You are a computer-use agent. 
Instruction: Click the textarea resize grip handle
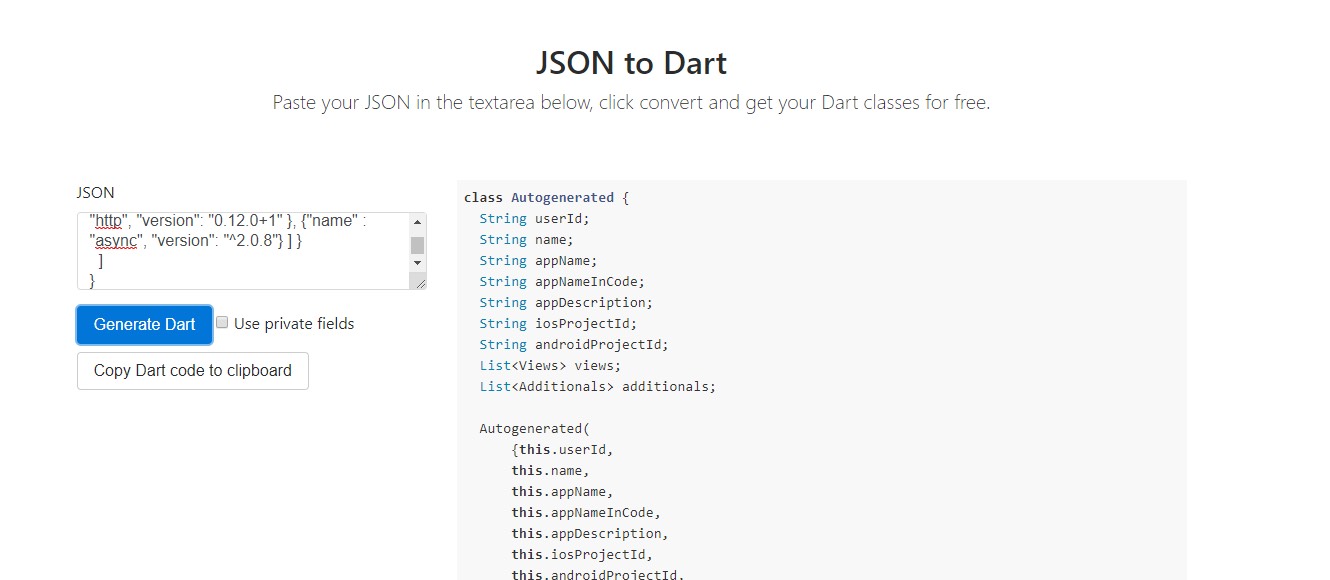click(418, 283)
